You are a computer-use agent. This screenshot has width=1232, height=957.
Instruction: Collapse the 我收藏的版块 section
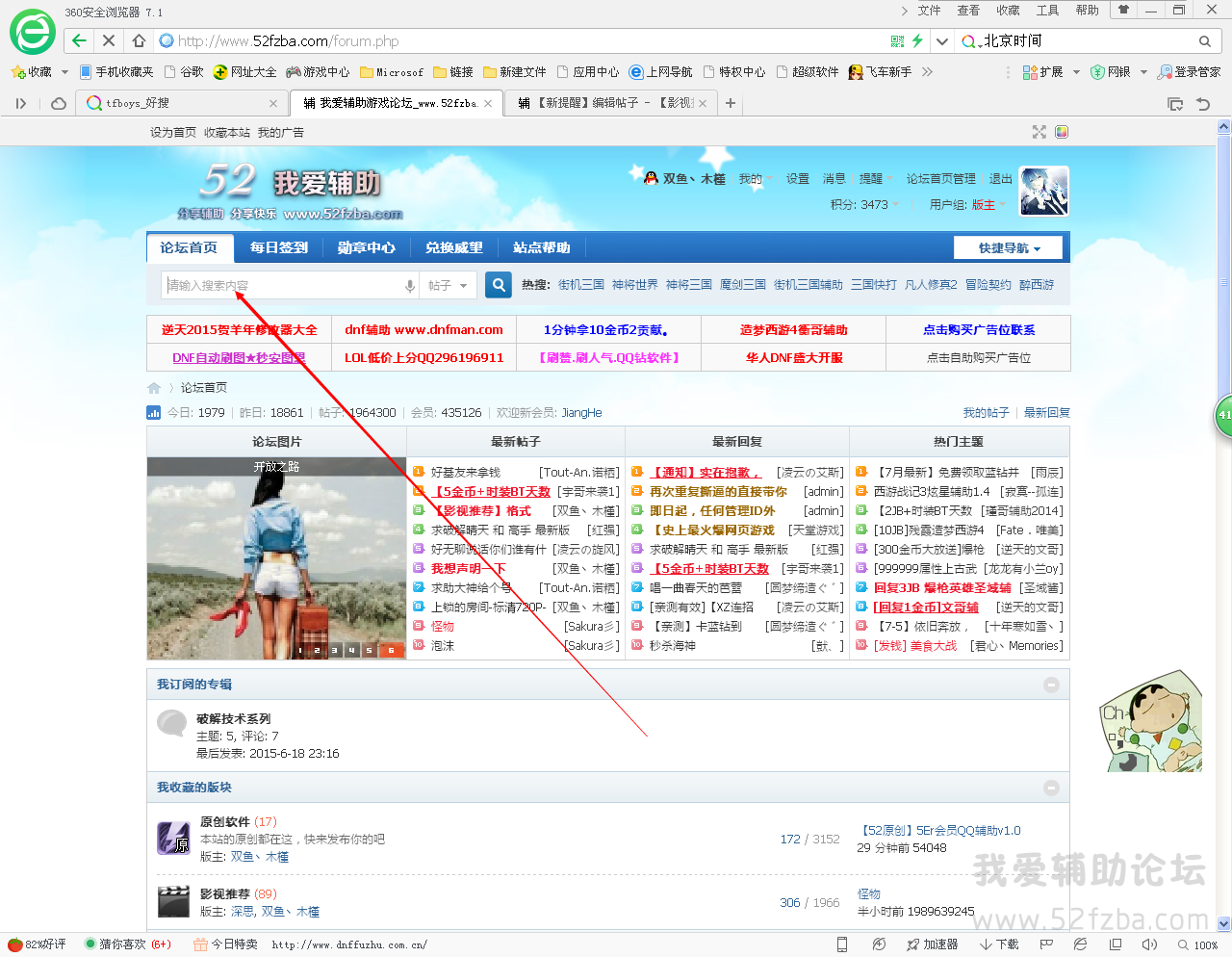(1051, 788)
